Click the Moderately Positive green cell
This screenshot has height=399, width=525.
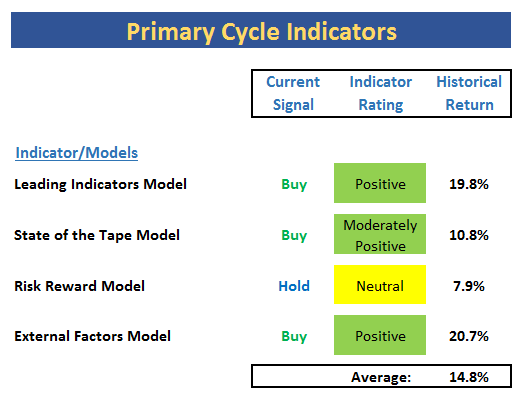pyautogui.click(x=380, y=234)
